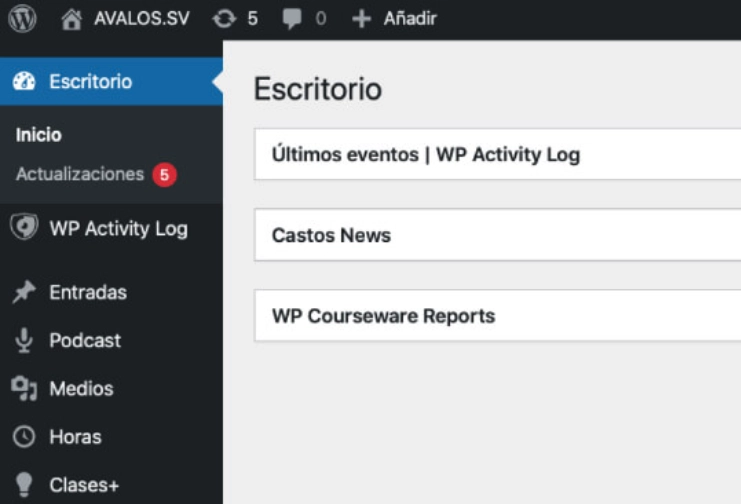Open the Medios library menu
Image resolution: width=741 pixels, height=504 pixels.
point(82,389)
